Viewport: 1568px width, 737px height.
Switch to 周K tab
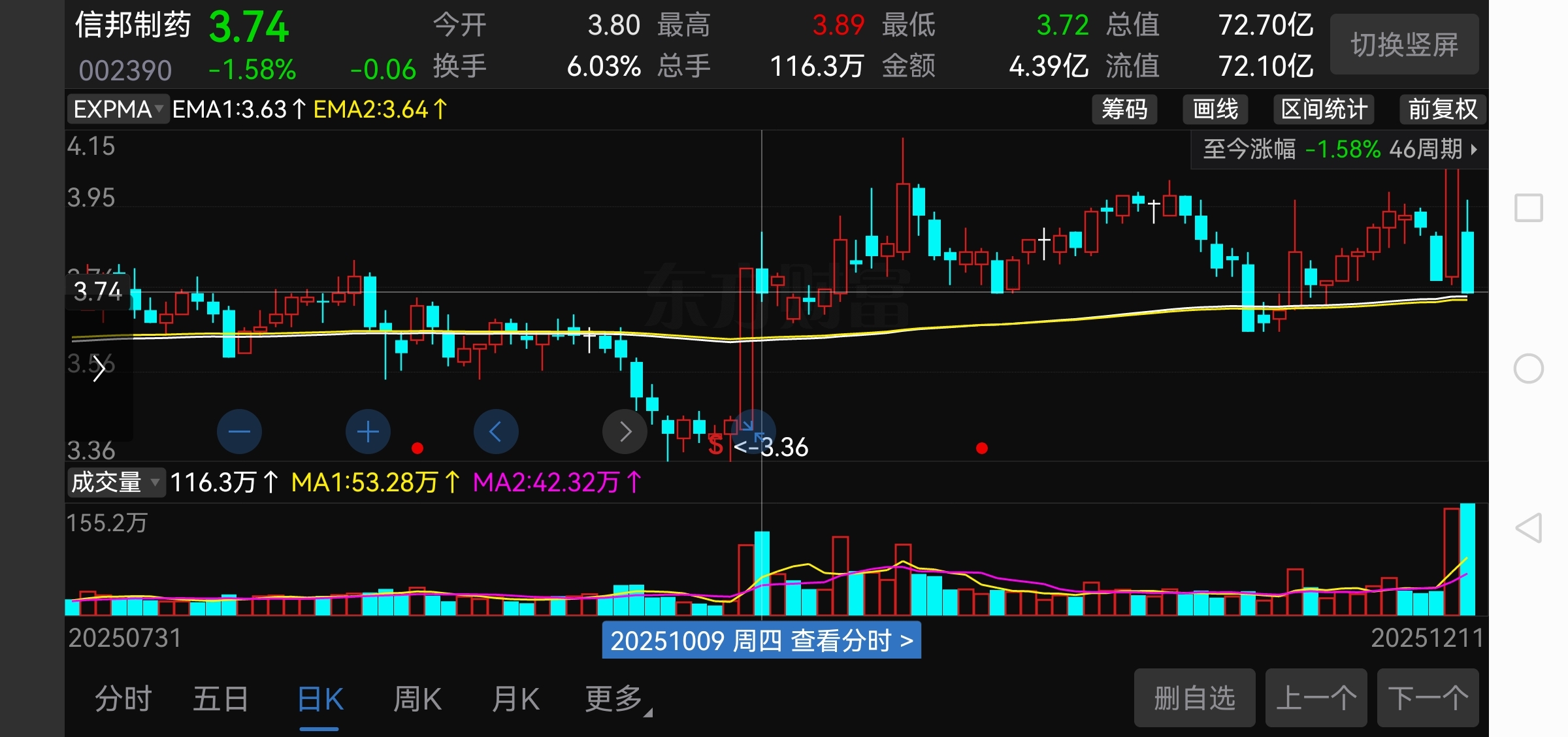tap(417, 699)
